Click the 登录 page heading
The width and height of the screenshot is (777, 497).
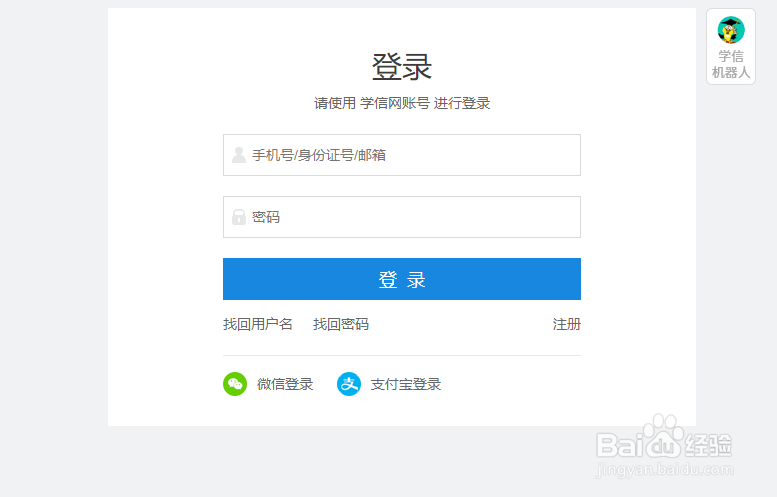pyautogui.click(x=402, y=67)
